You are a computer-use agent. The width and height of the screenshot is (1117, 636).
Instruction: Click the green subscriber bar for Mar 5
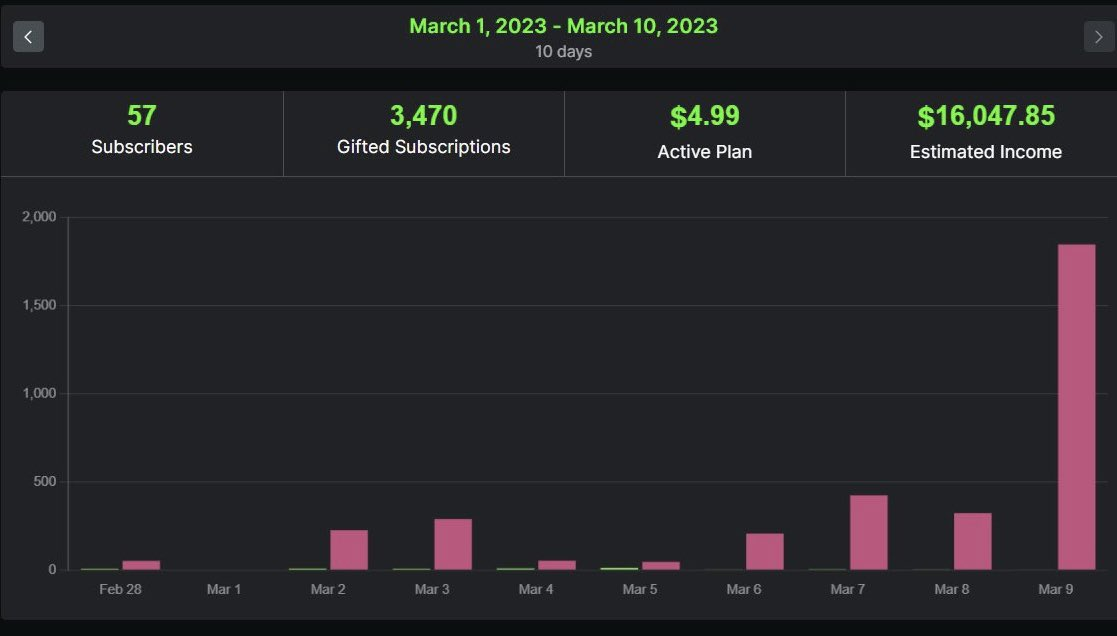coord(618,568)
